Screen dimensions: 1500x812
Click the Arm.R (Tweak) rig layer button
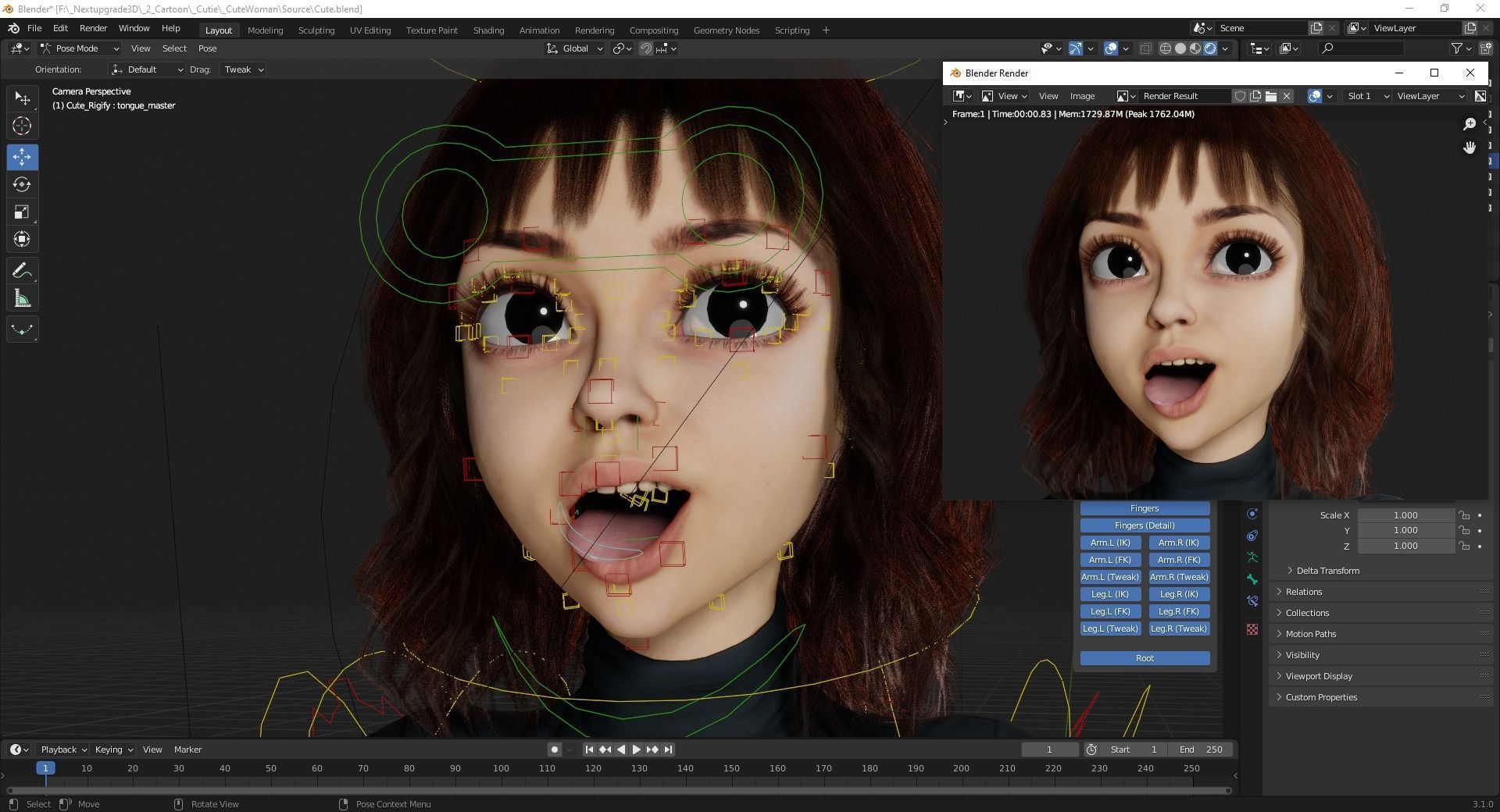1179,577
